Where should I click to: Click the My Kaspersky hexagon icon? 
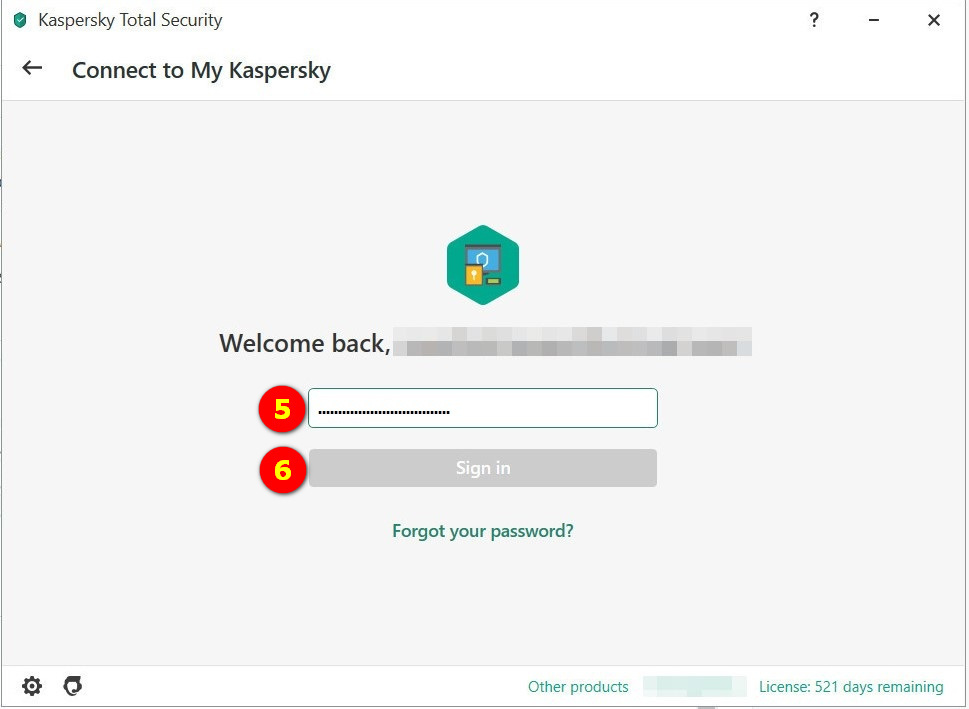point(483,265)
